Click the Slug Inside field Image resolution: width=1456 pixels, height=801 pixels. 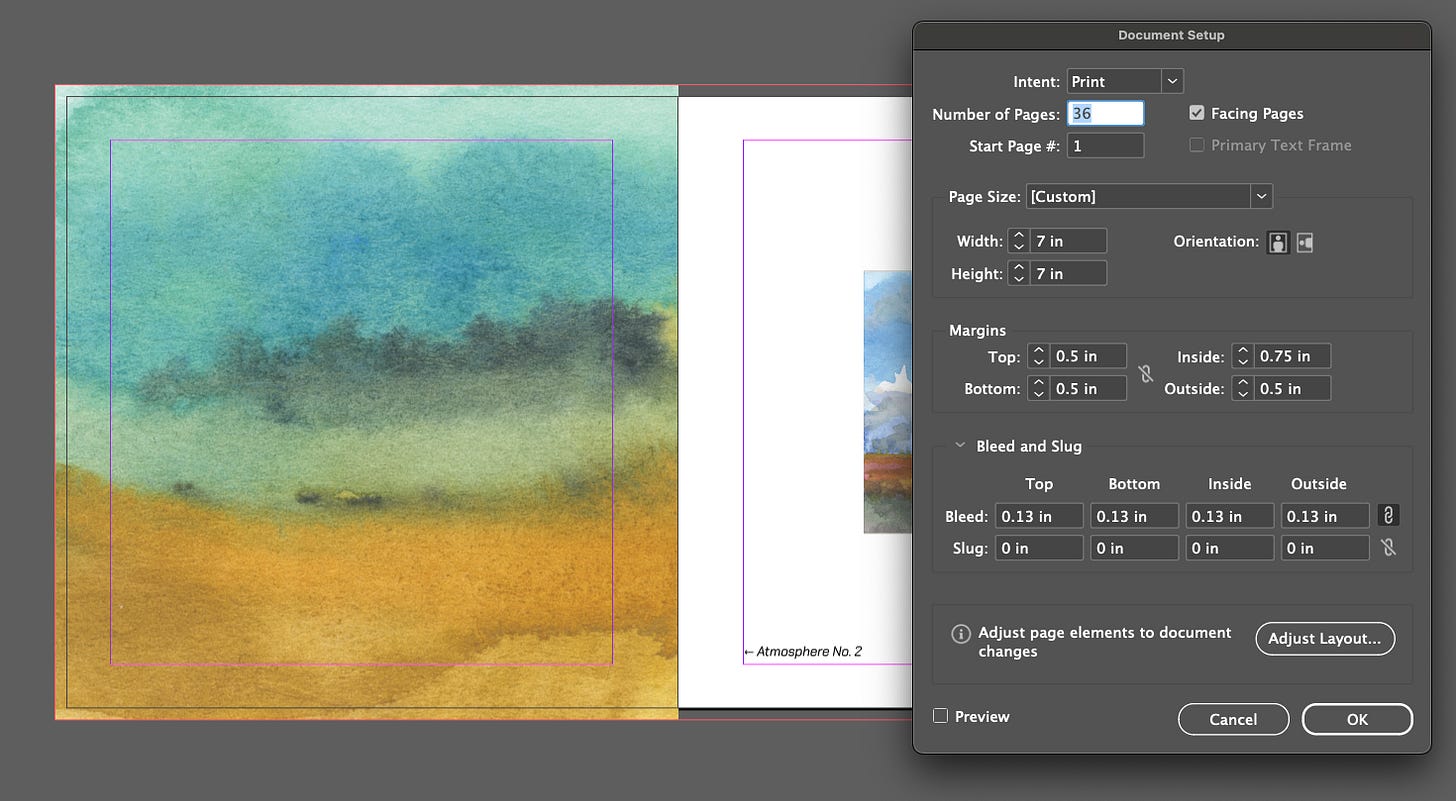[1230, 548]
